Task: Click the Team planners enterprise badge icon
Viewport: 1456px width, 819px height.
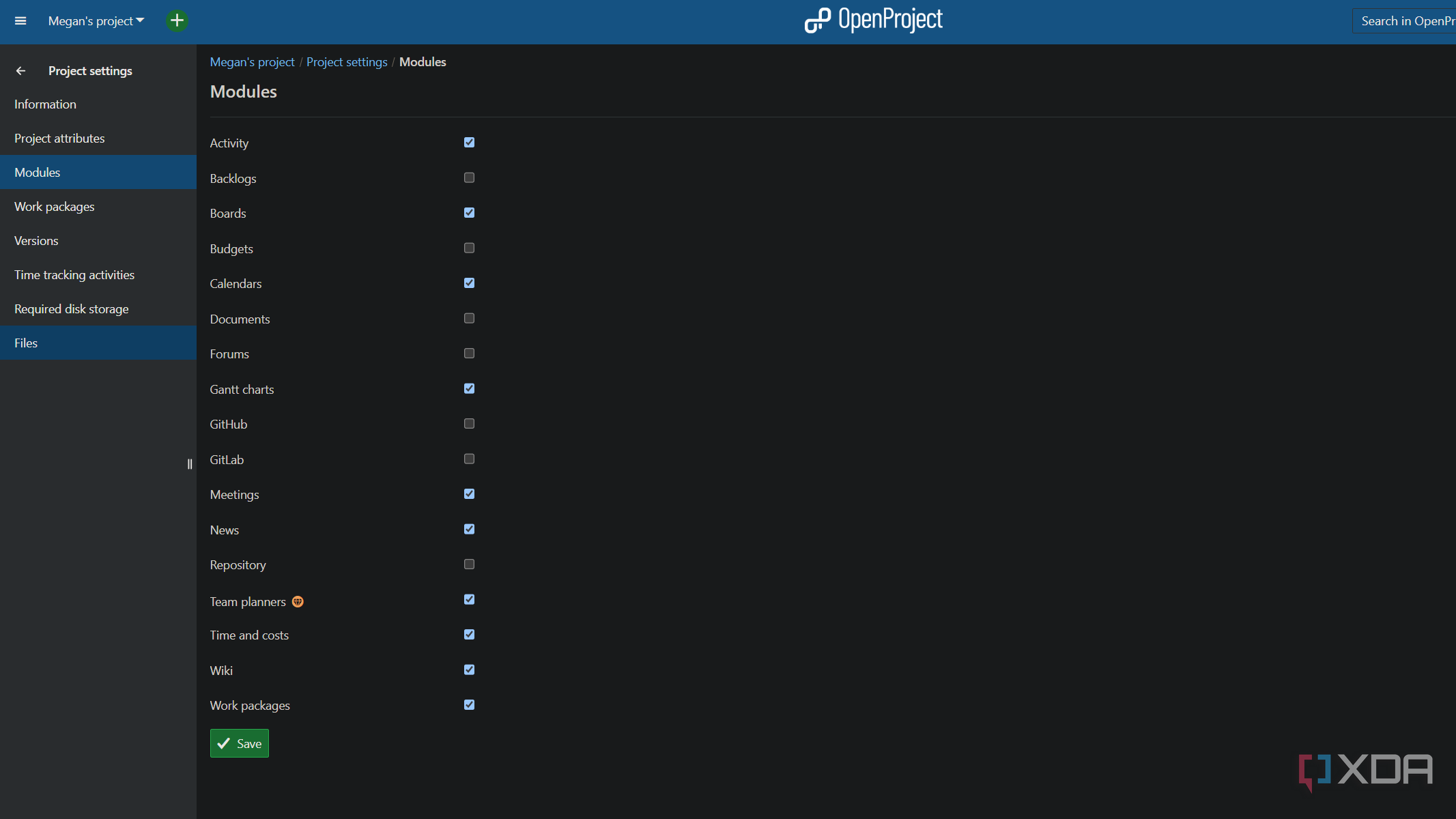Action: coord(298,601)
